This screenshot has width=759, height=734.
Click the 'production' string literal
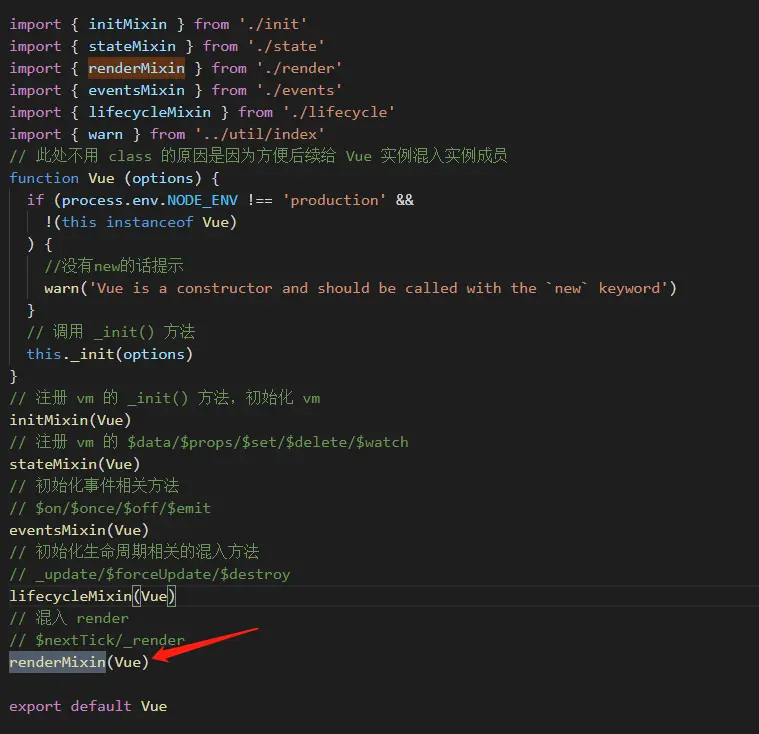334,200
